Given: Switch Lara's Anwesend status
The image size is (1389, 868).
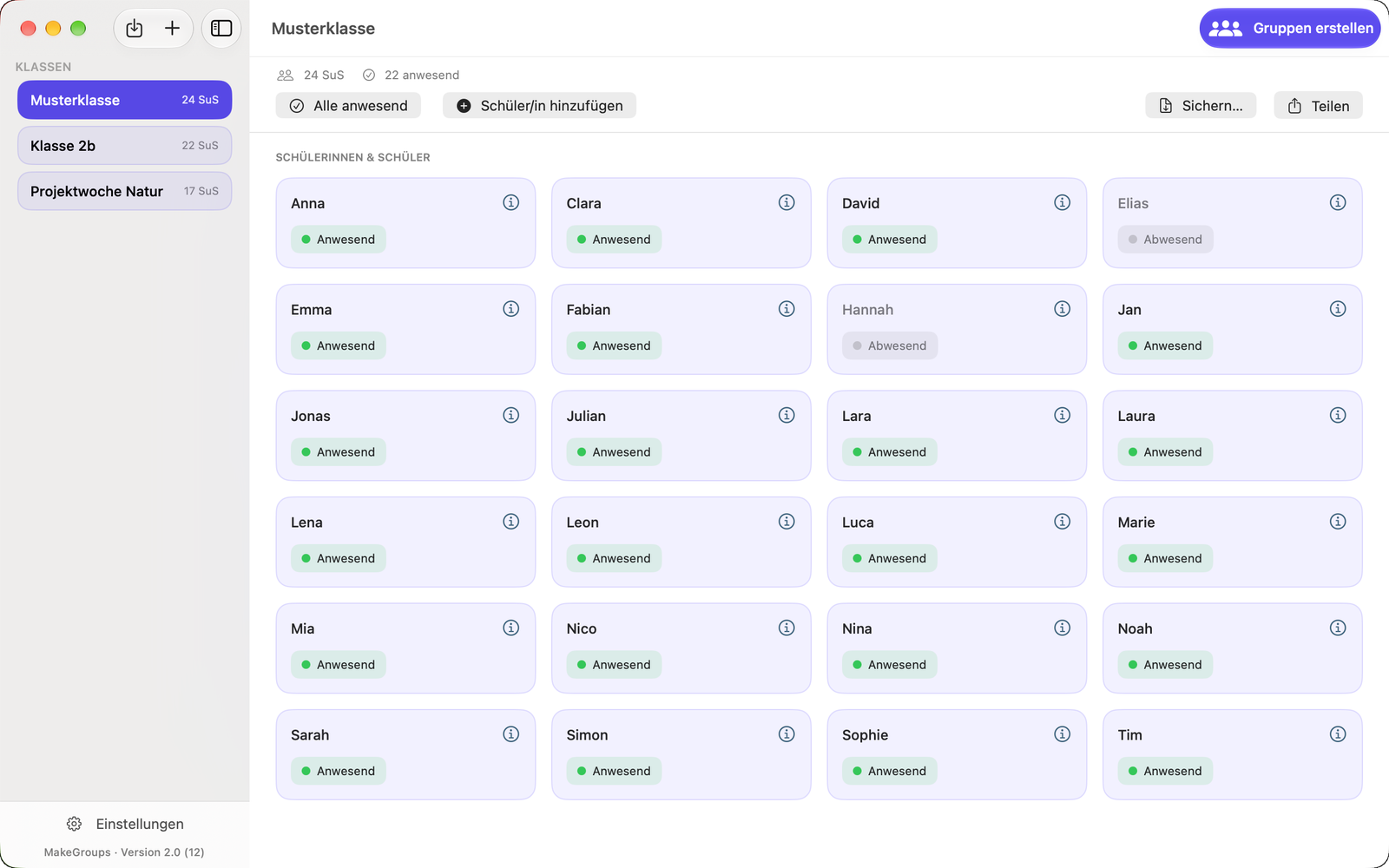Looking at the screenshot, I should (890, 452).
